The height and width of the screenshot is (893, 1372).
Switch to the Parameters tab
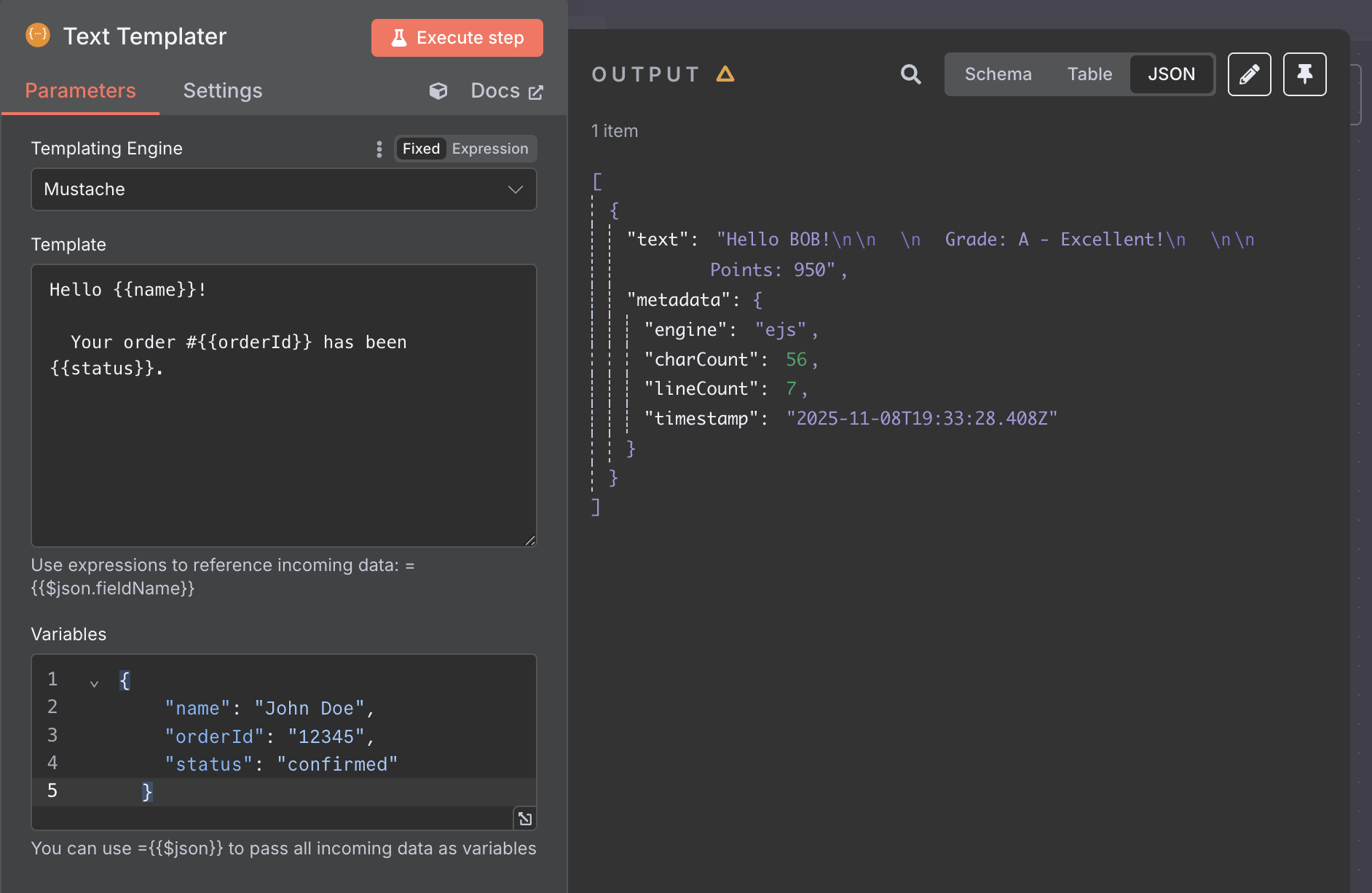click(80, 90)
